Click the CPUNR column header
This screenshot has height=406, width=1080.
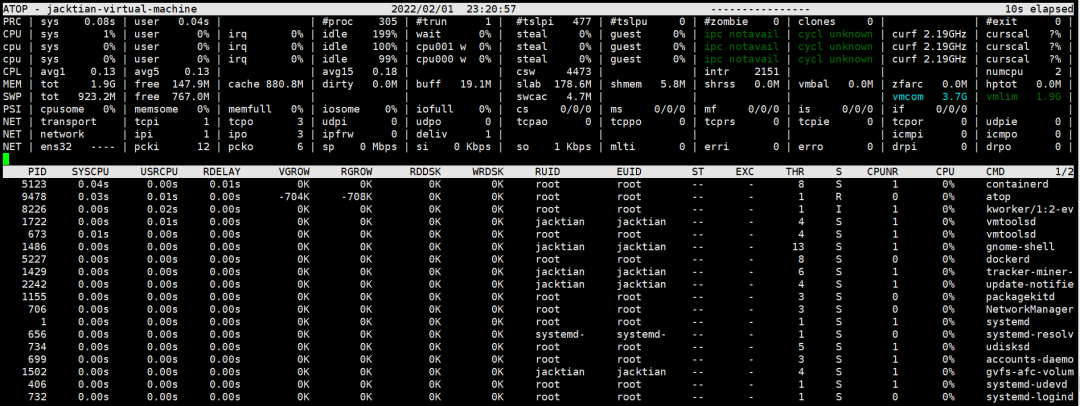pos(882,172)
